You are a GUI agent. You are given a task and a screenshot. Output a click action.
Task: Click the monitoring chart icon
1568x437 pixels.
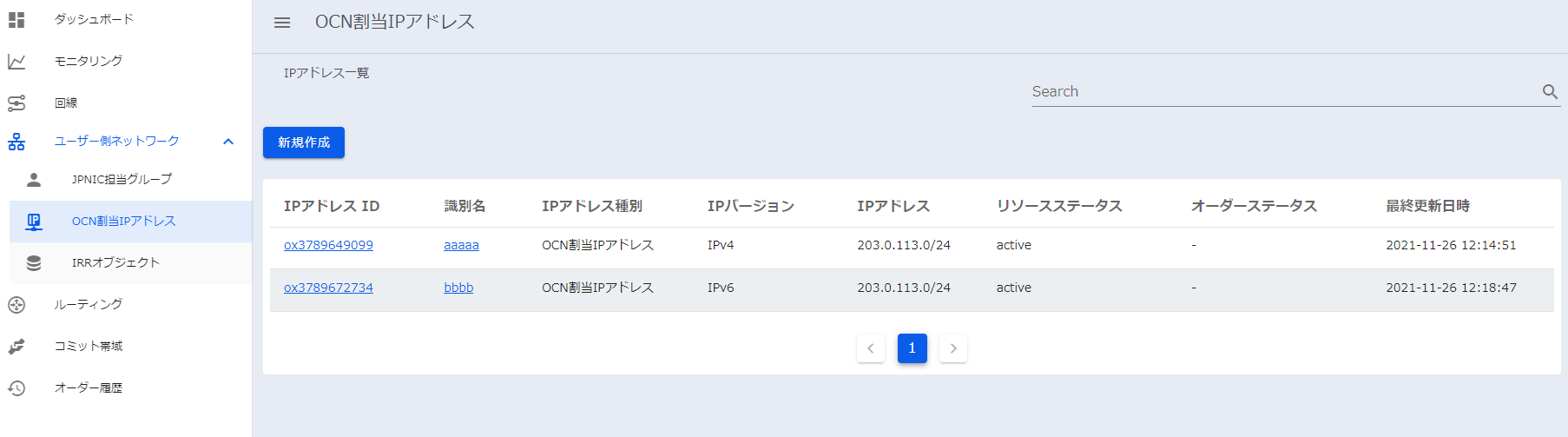pos(16,61)
